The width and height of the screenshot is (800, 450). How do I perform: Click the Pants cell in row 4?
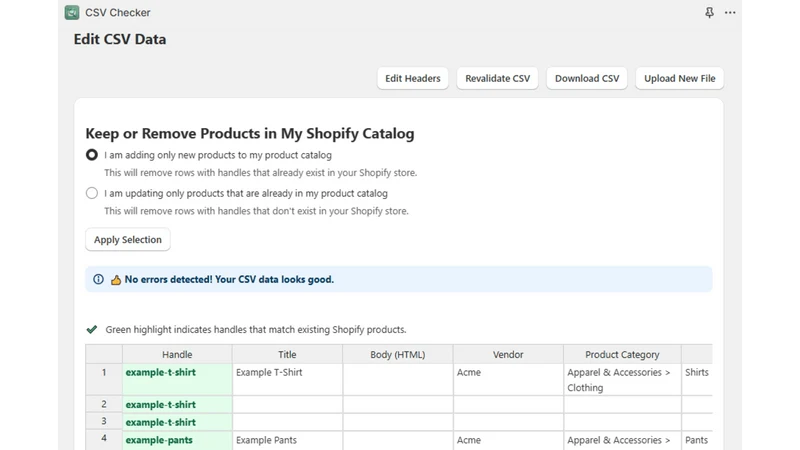(x=697, y=440)
